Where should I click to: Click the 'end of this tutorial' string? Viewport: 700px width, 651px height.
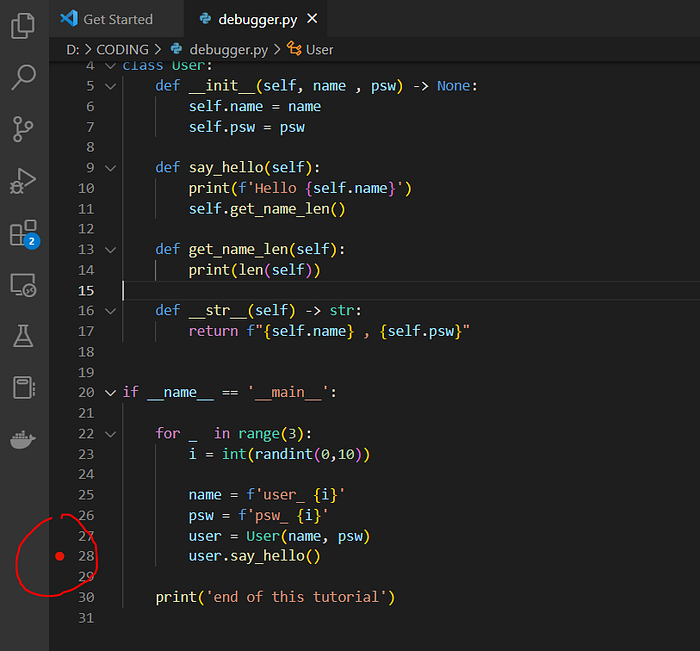tap(296, 597)
